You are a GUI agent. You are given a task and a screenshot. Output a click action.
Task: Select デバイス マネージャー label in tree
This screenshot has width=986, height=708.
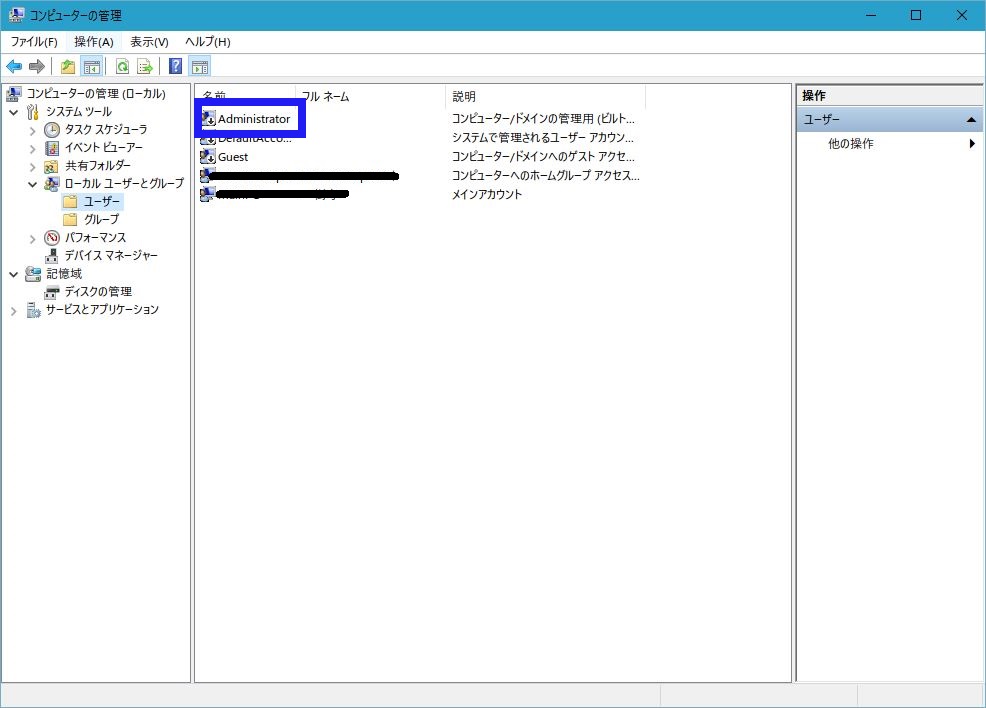(111, 255)
